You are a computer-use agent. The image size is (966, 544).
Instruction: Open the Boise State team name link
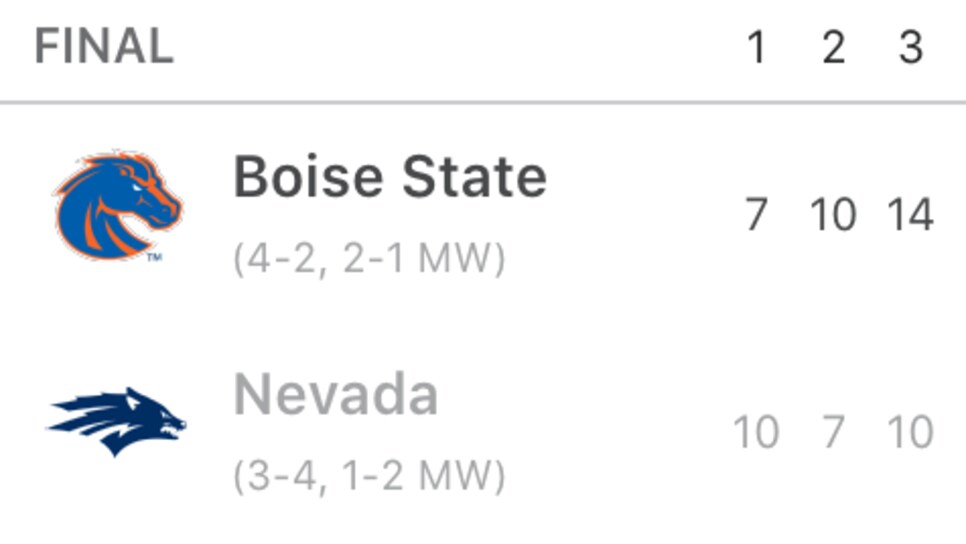[x=390, y=177]
